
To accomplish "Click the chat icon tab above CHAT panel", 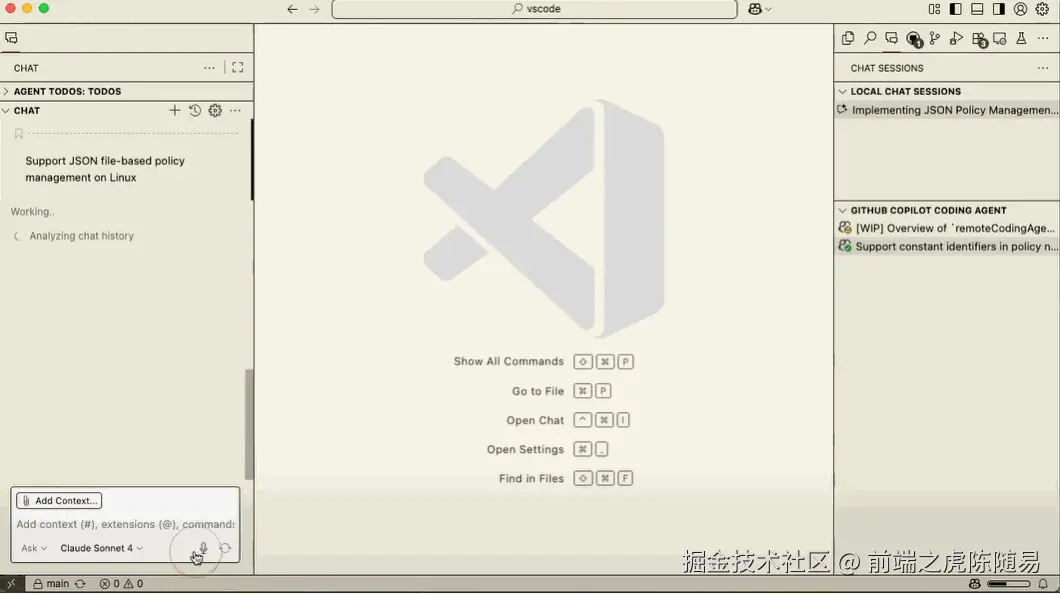I will pyautogui.click(x=11, y=39).
